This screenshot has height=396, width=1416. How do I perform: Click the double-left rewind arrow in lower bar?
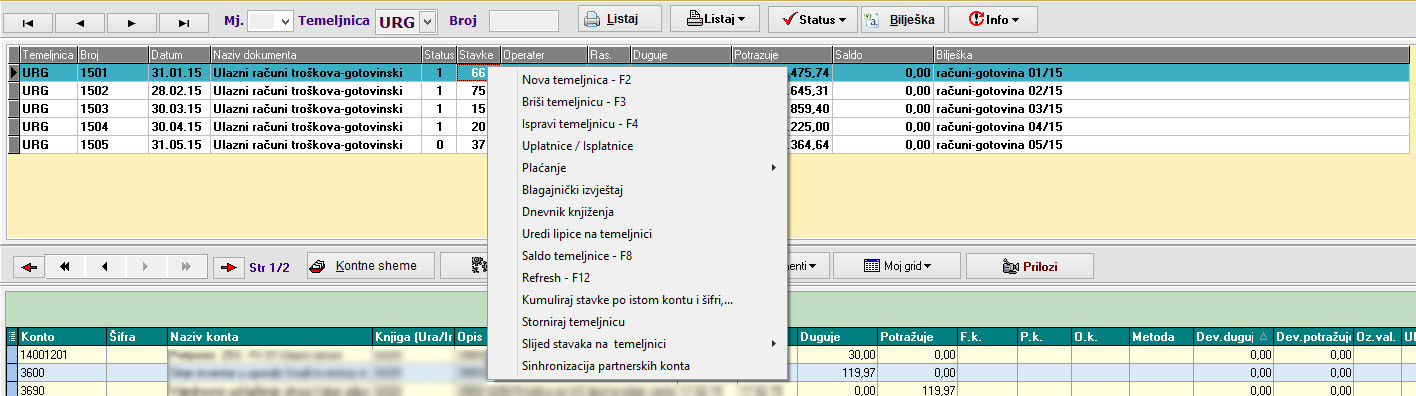pyautogui.click(x=65, y=267)
